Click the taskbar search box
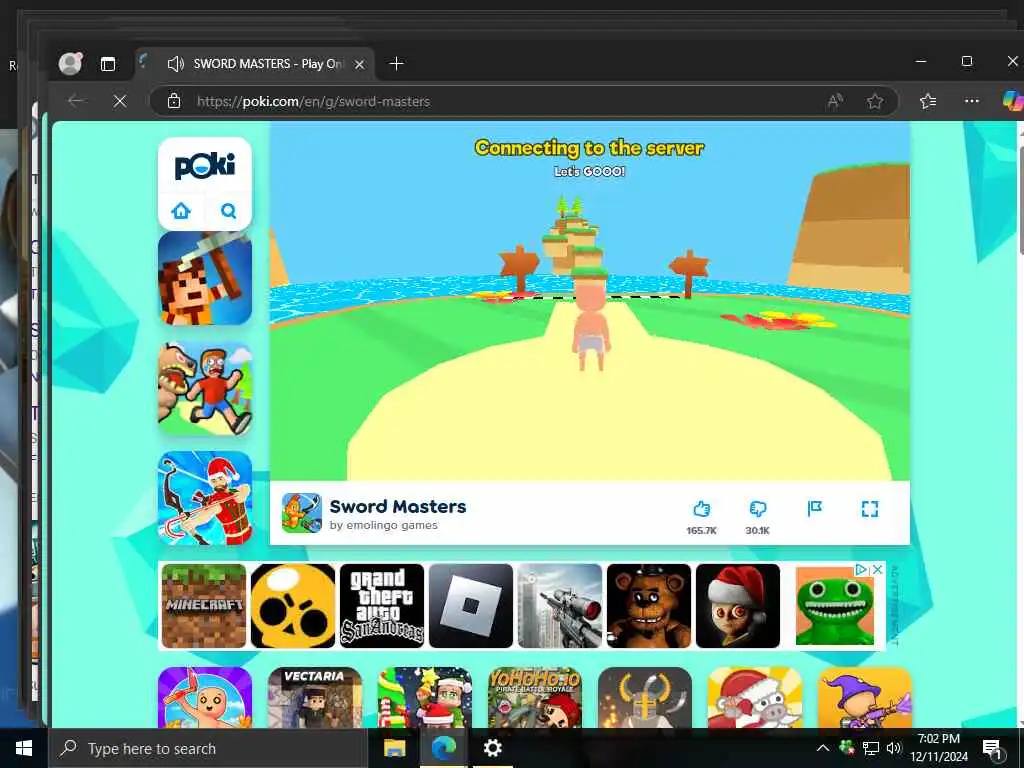Screen dimensions: 1024x768 point(208,748)
